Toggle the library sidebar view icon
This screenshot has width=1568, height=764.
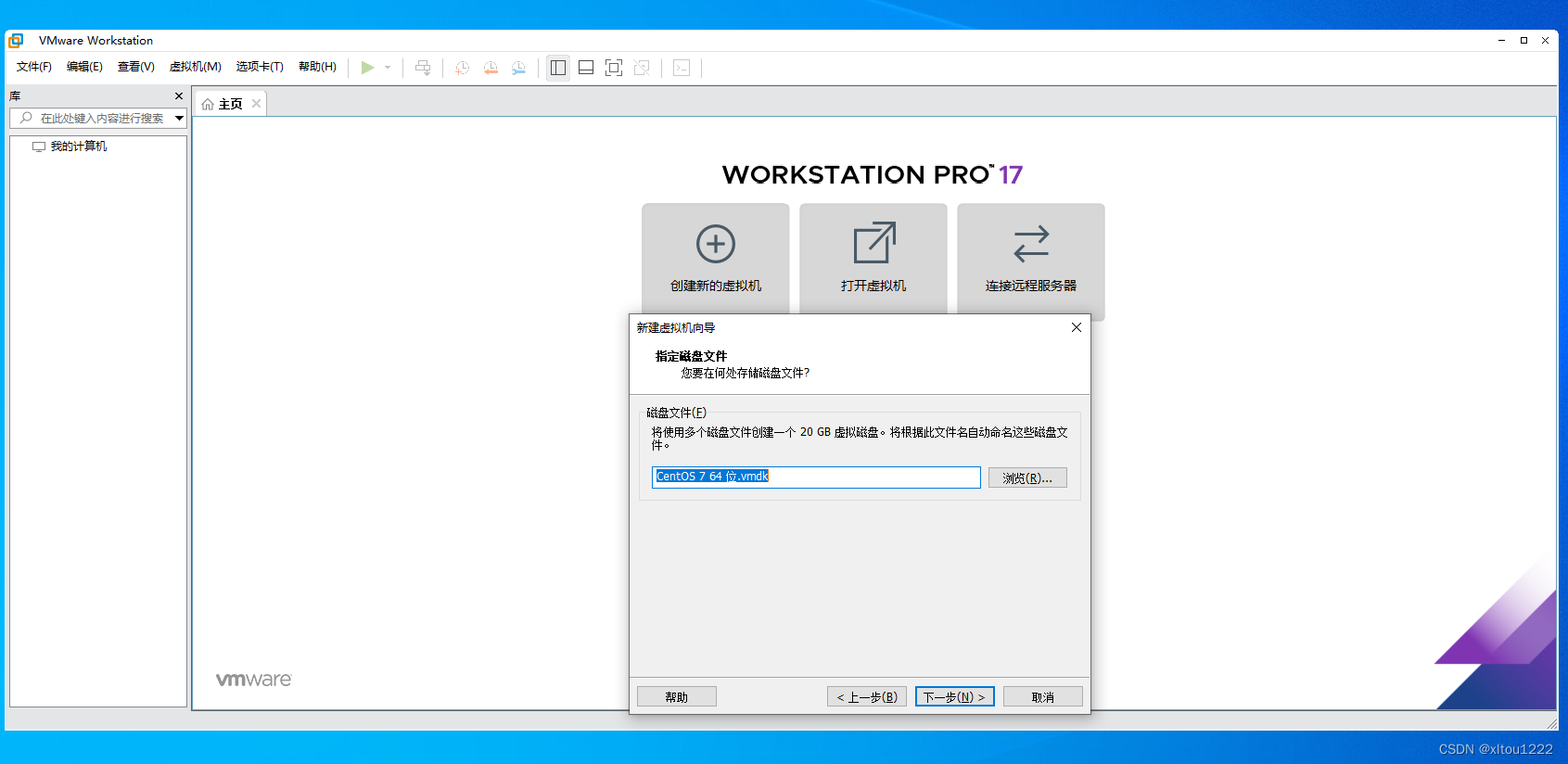point(558,68)
